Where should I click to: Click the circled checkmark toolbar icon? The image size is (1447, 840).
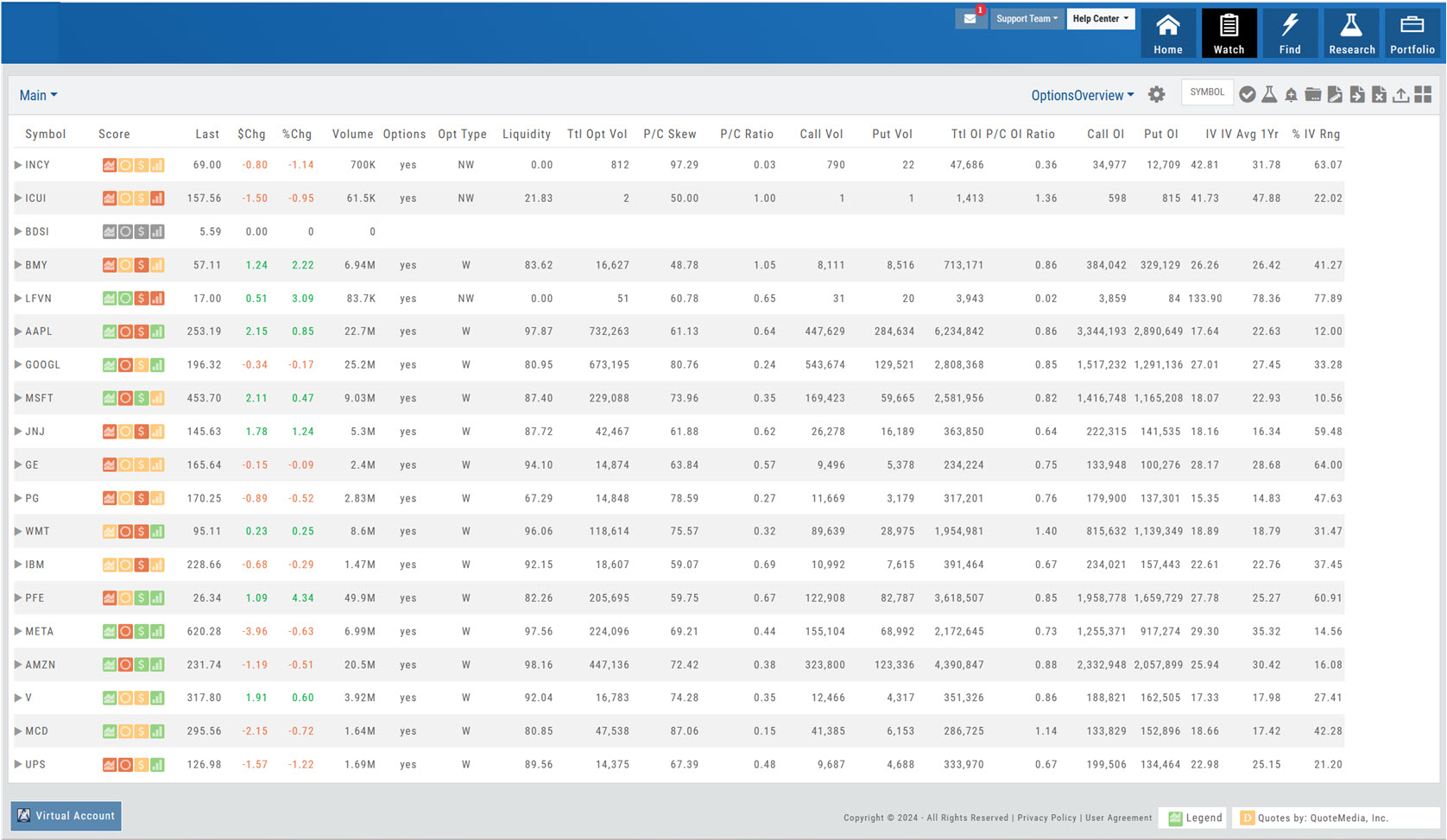(x=1248, y=95)
